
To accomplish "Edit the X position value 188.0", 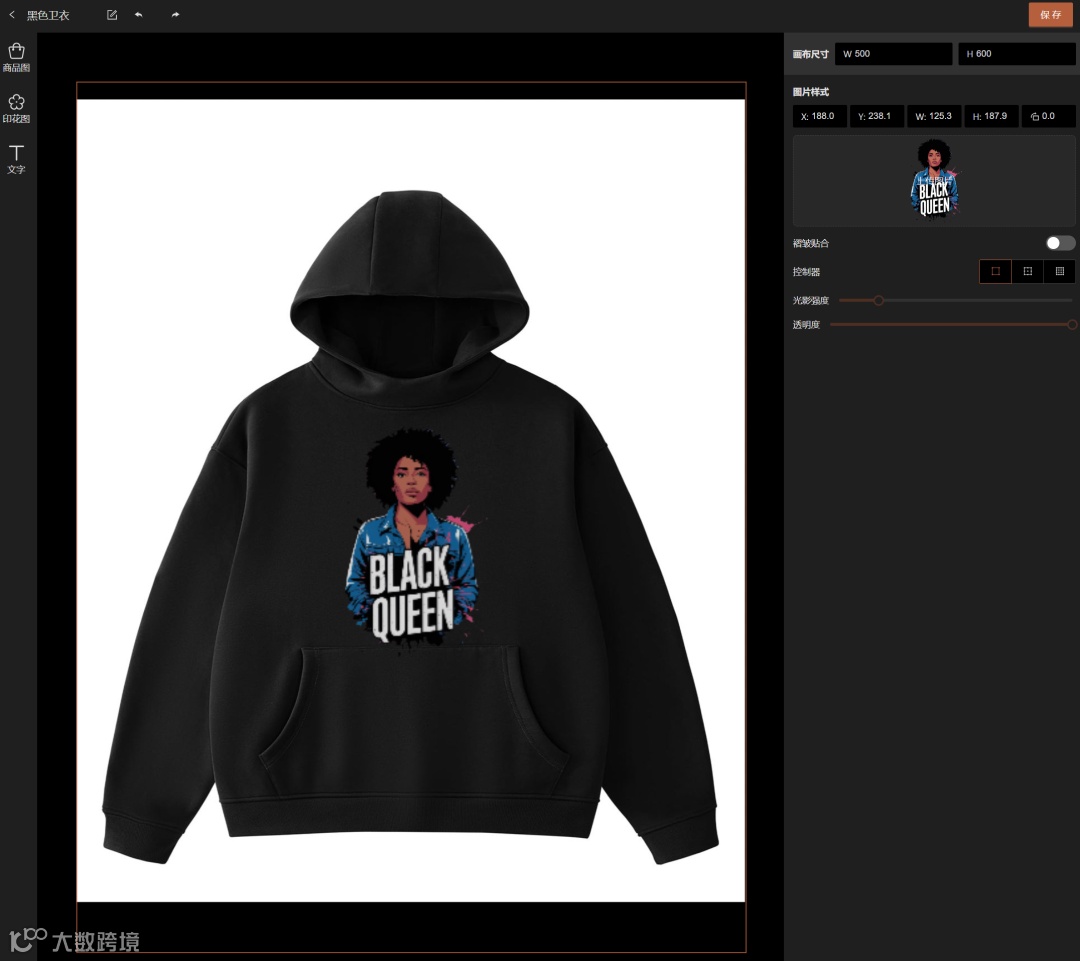I will (820, 116).
